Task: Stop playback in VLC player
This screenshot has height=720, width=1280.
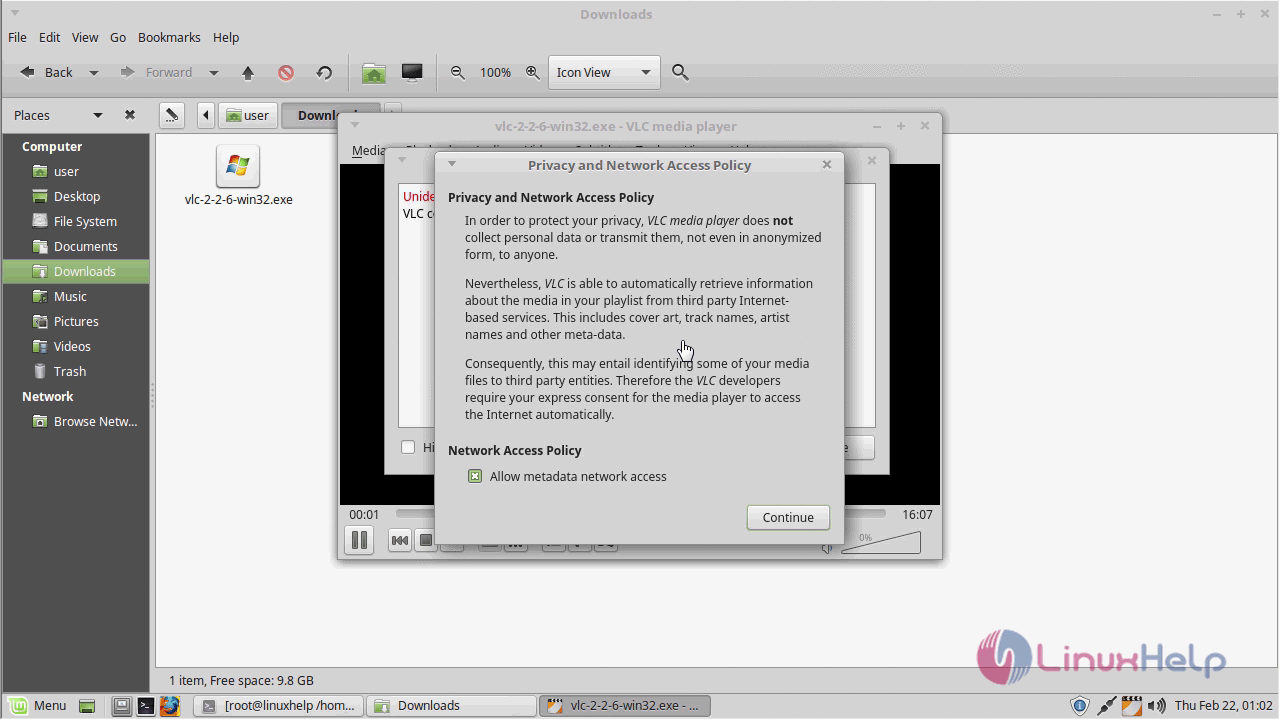Action: click(425, 541)
